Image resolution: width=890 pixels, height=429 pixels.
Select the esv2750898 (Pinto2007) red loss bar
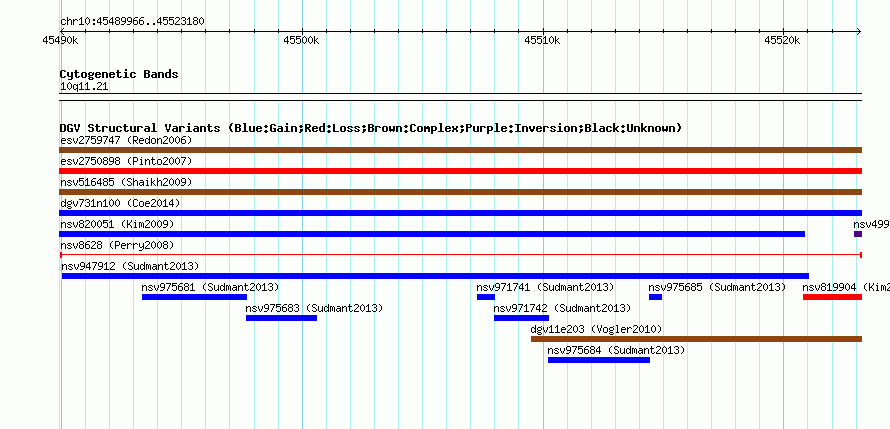(460, 171)
